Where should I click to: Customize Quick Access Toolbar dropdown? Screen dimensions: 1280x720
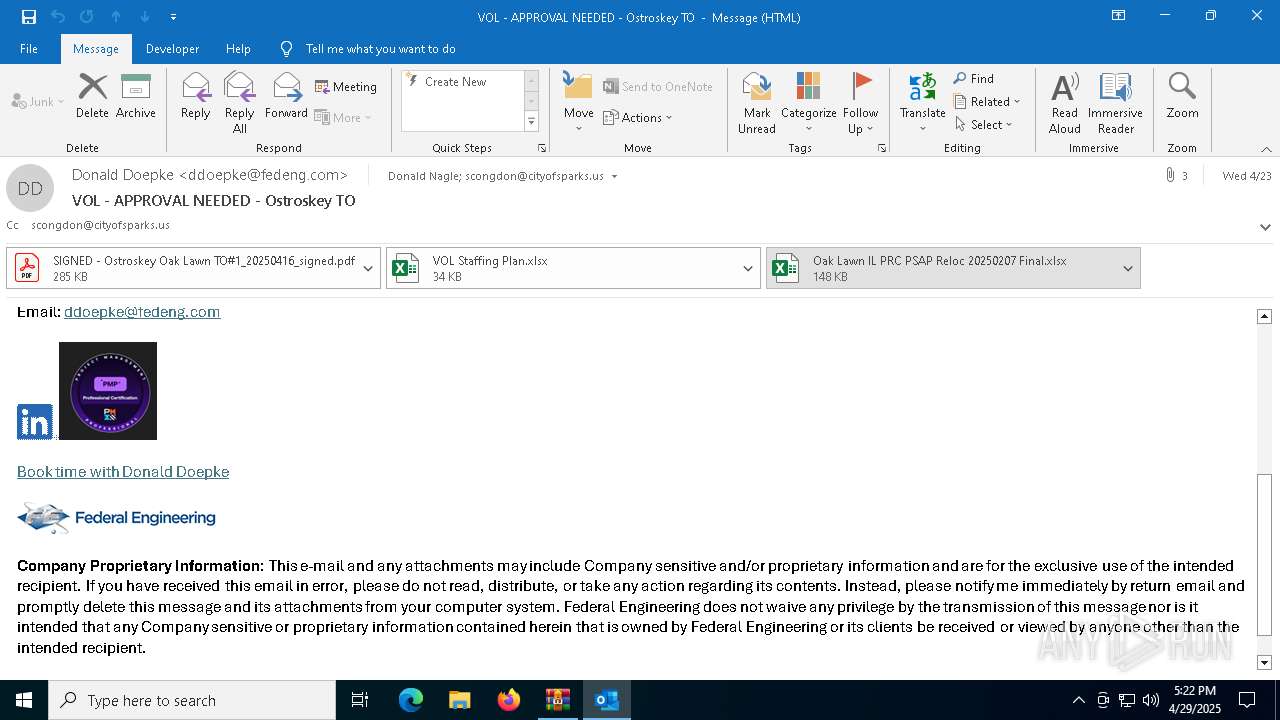174,17
